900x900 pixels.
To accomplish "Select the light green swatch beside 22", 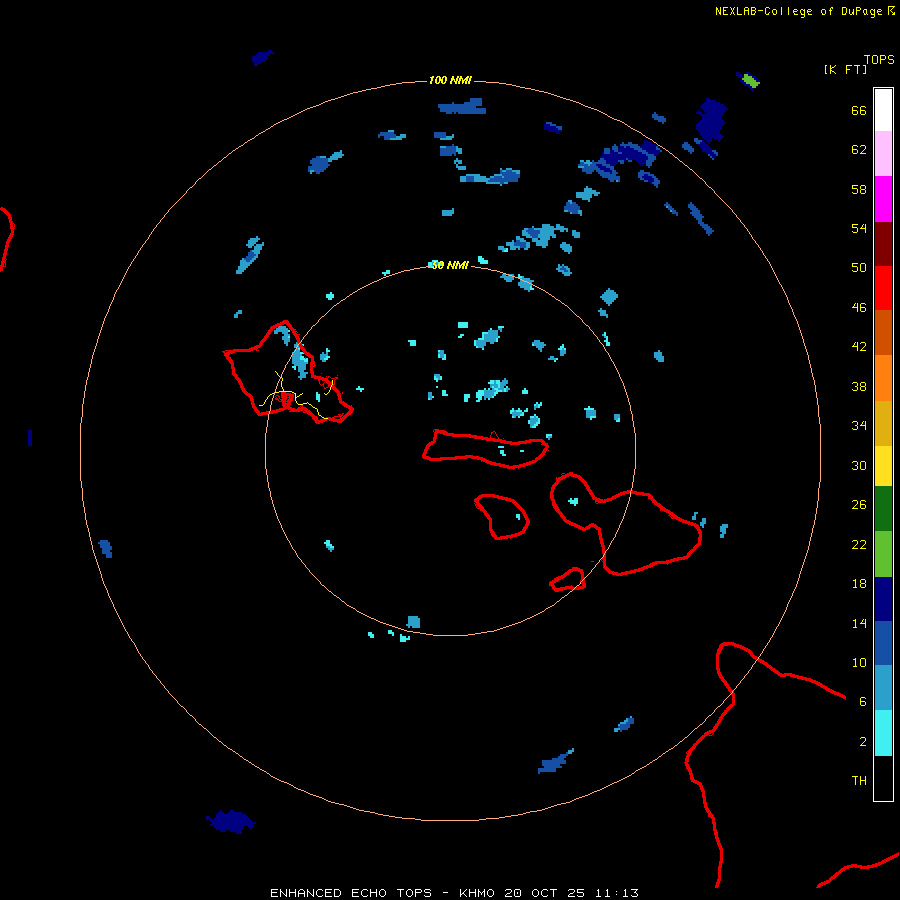I will 883,554.
